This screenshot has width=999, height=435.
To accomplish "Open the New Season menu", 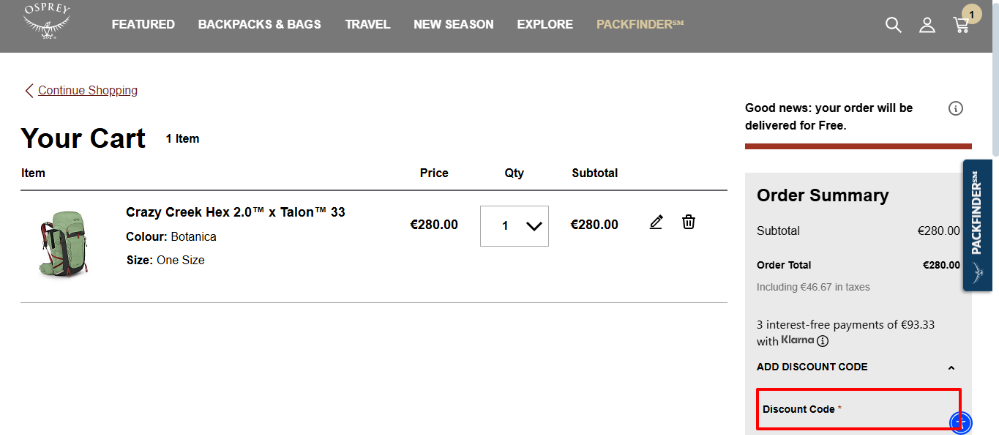I will click(454, 25).
